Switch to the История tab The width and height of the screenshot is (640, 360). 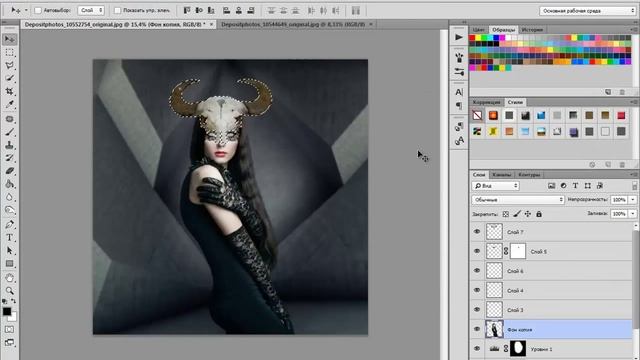[532, 30]
